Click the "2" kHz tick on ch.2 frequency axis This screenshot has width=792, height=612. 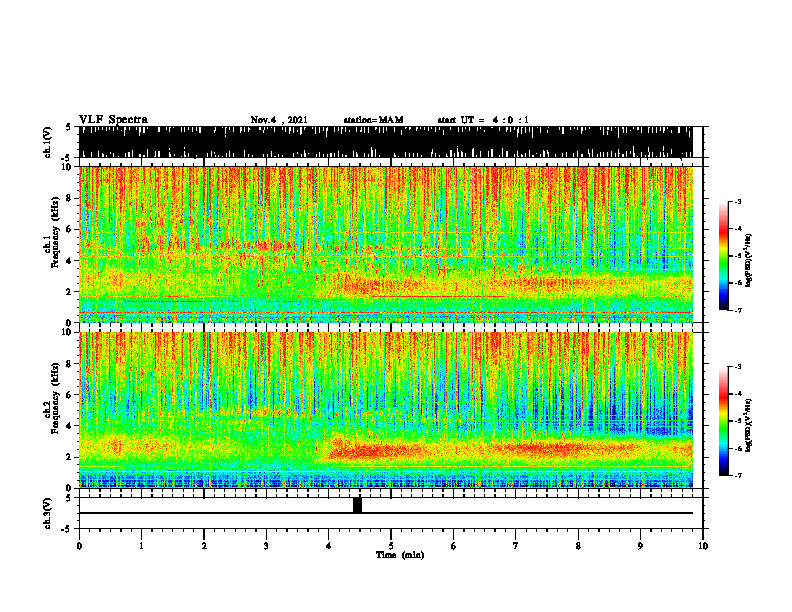[69, 456]
